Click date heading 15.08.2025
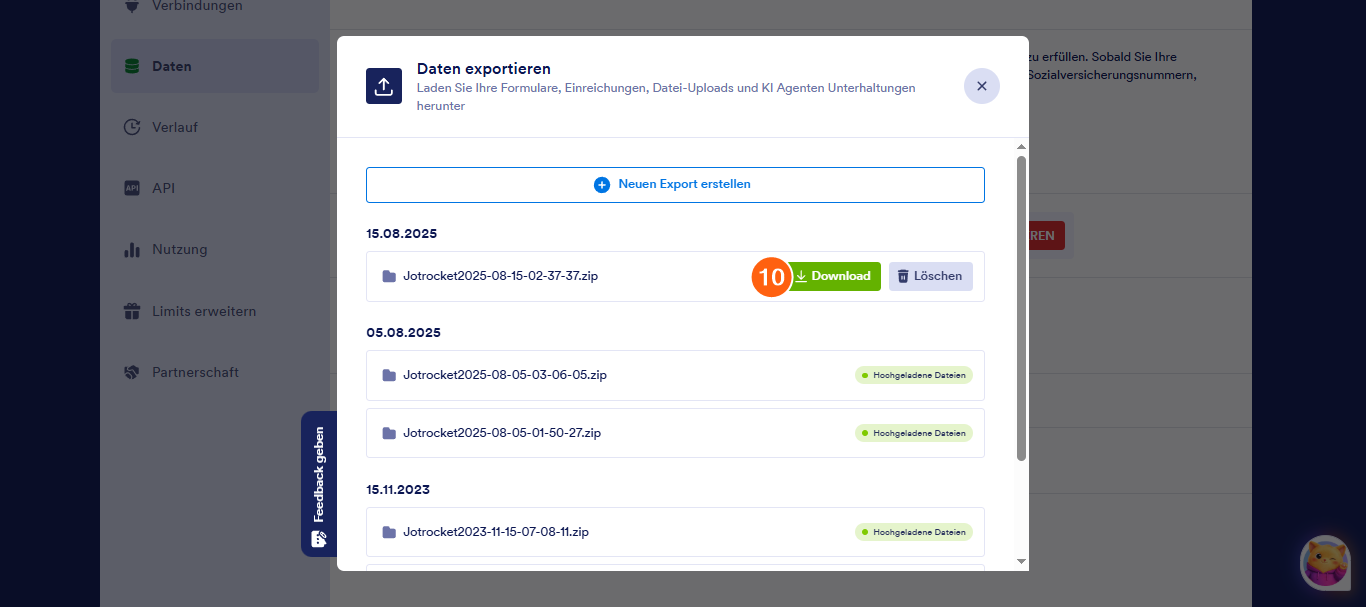1366x607 pixels. (402, 233)
